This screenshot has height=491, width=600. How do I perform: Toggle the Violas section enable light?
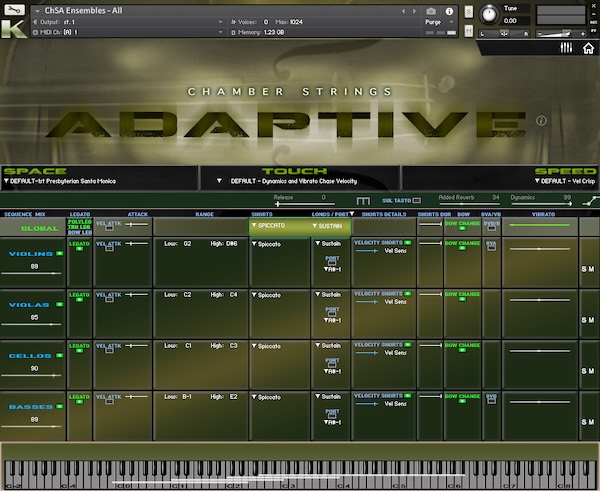tap(59, 304)
